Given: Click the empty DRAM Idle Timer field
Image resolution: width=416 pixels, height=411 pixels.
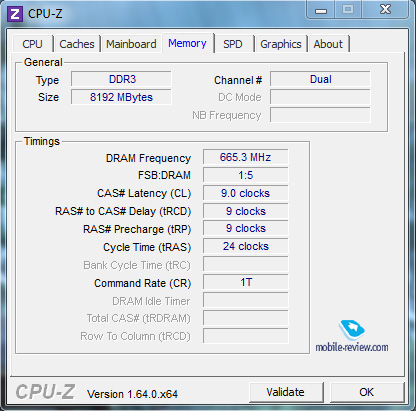Looking at the screenshot, I should coord(246,300).
